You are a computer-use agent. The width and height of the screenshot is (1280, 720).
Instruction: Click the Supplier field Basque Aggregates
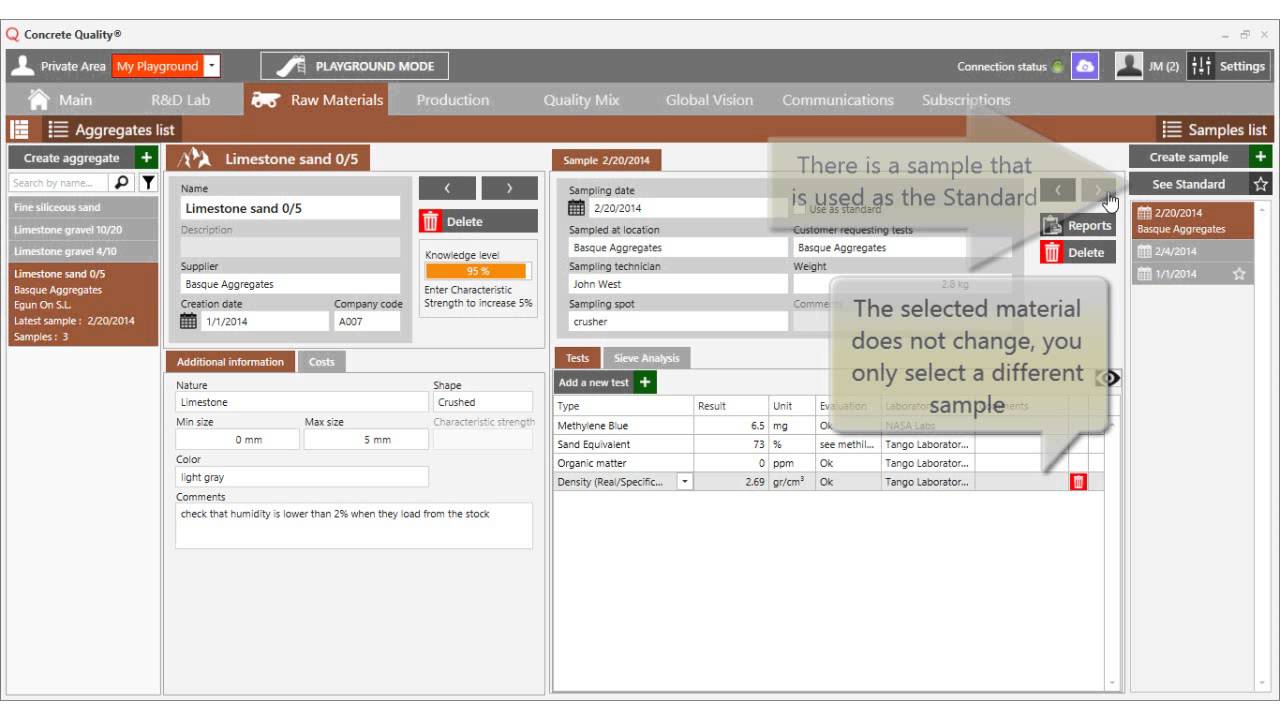290,284
